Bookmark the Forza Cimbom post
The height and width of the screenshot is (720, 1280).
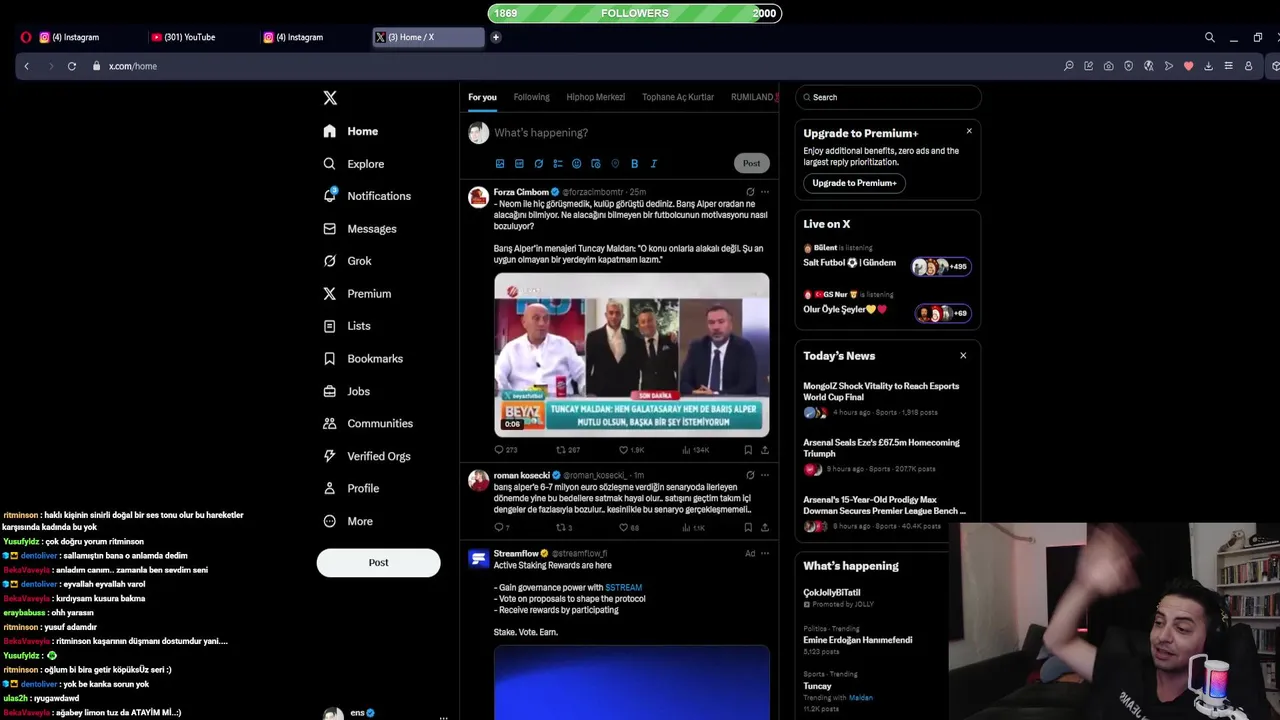(x=748, y=450)
